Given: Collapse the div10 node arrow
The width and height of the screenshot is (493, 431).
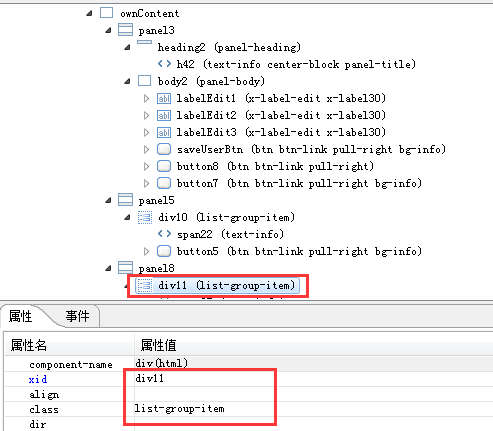Looking at the screenshot, I should point(127,217).
